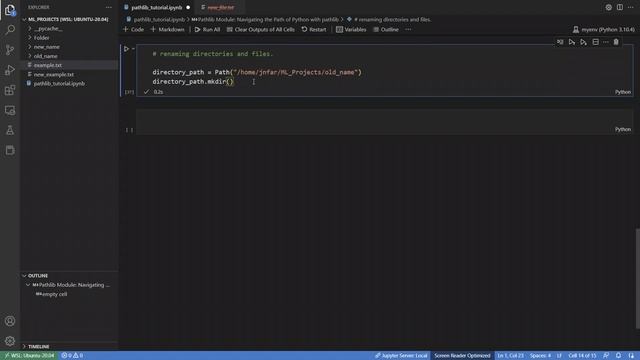Screen dimensions: 640x360
Task: Split the editor to the right
Action: coord(620,7)
